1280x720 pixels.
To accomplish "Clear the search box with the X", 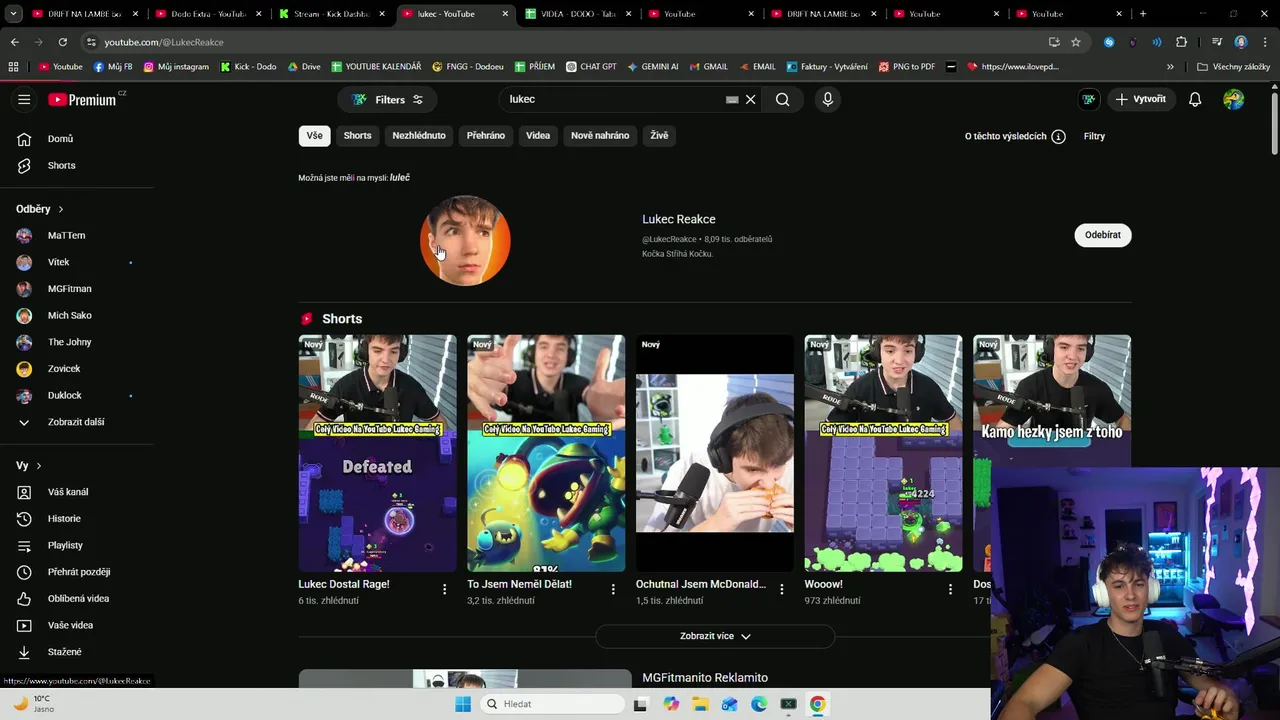I will pyautogui.click(x=750, y=99).
